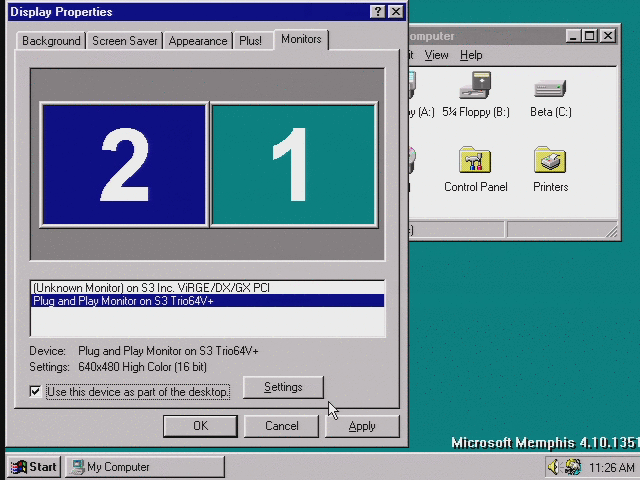Uncheck Use this device as part of desktop

pyautogui.click(x=36, y=391)
